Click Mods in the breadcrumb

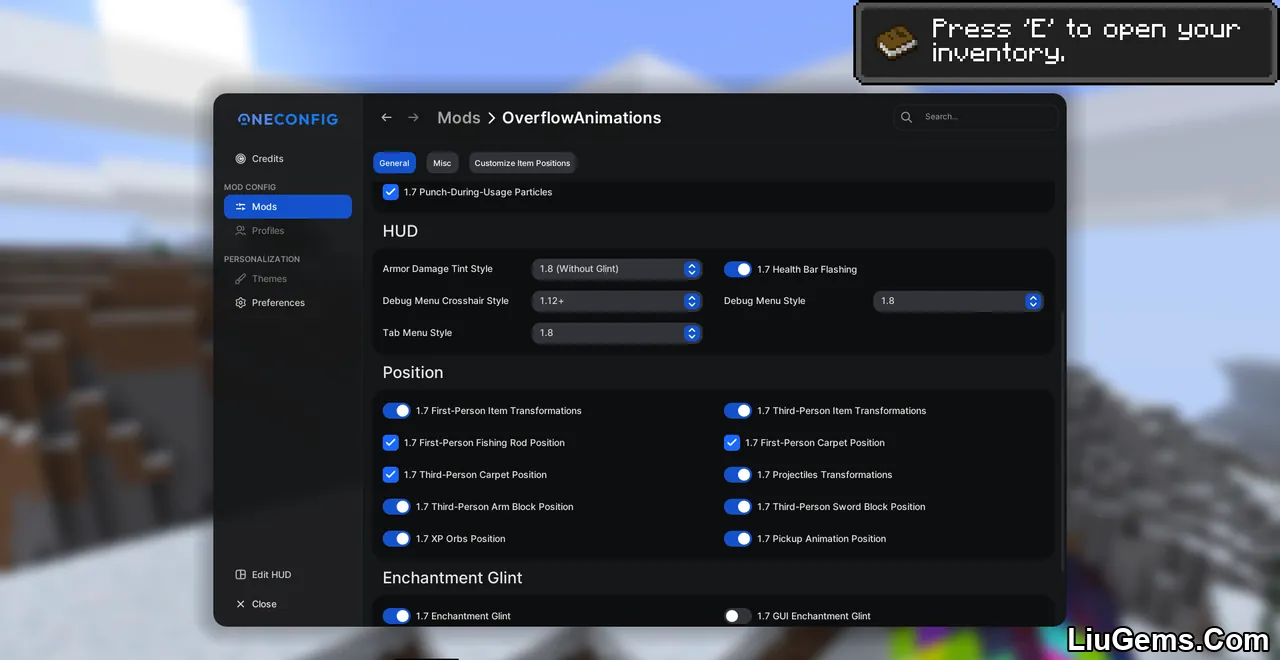click(x=459, y=118)
